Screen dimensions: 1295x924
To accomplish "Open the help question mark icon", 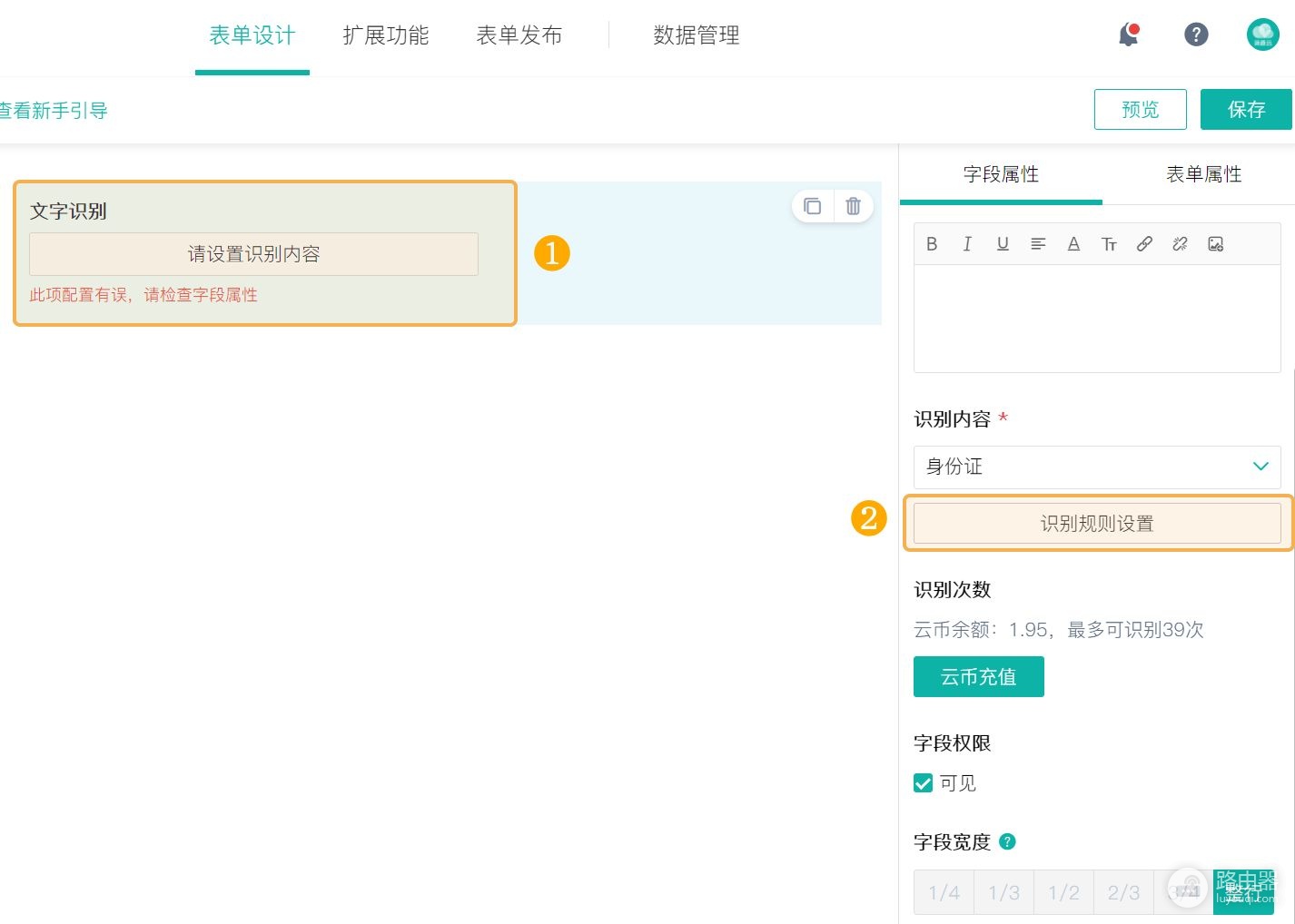I will click(x=1196, y=34).
